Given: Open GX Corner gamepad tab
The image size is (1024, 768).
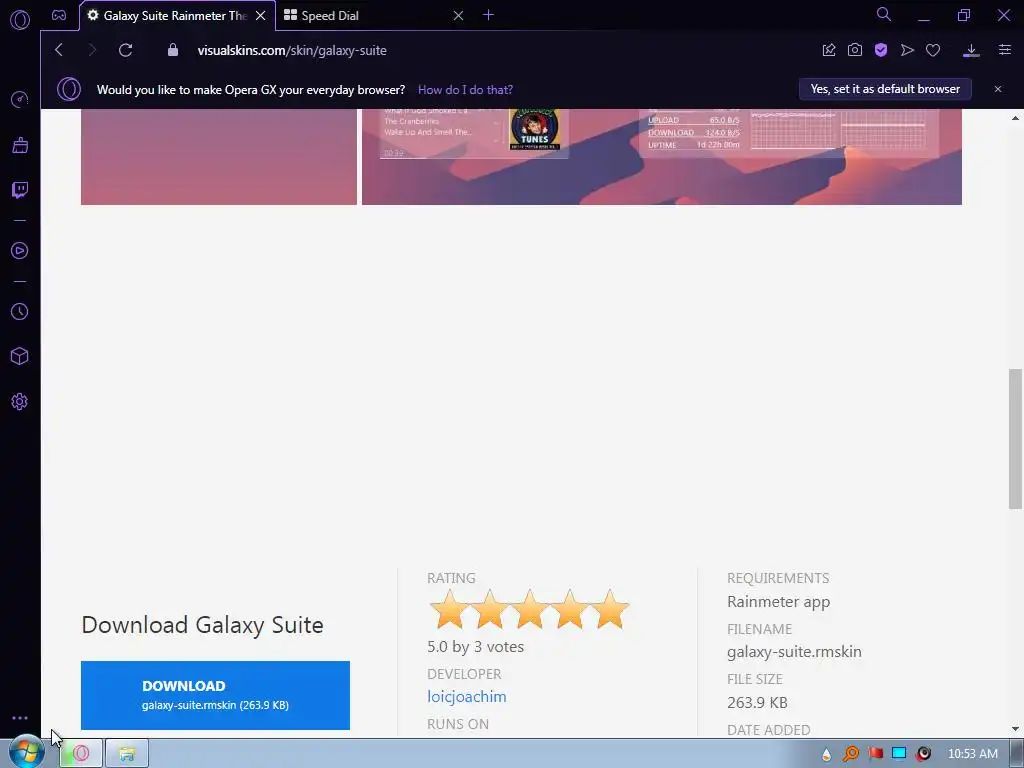Looking at the screenshot, I should pyautogui.click(x=59, y=15).
